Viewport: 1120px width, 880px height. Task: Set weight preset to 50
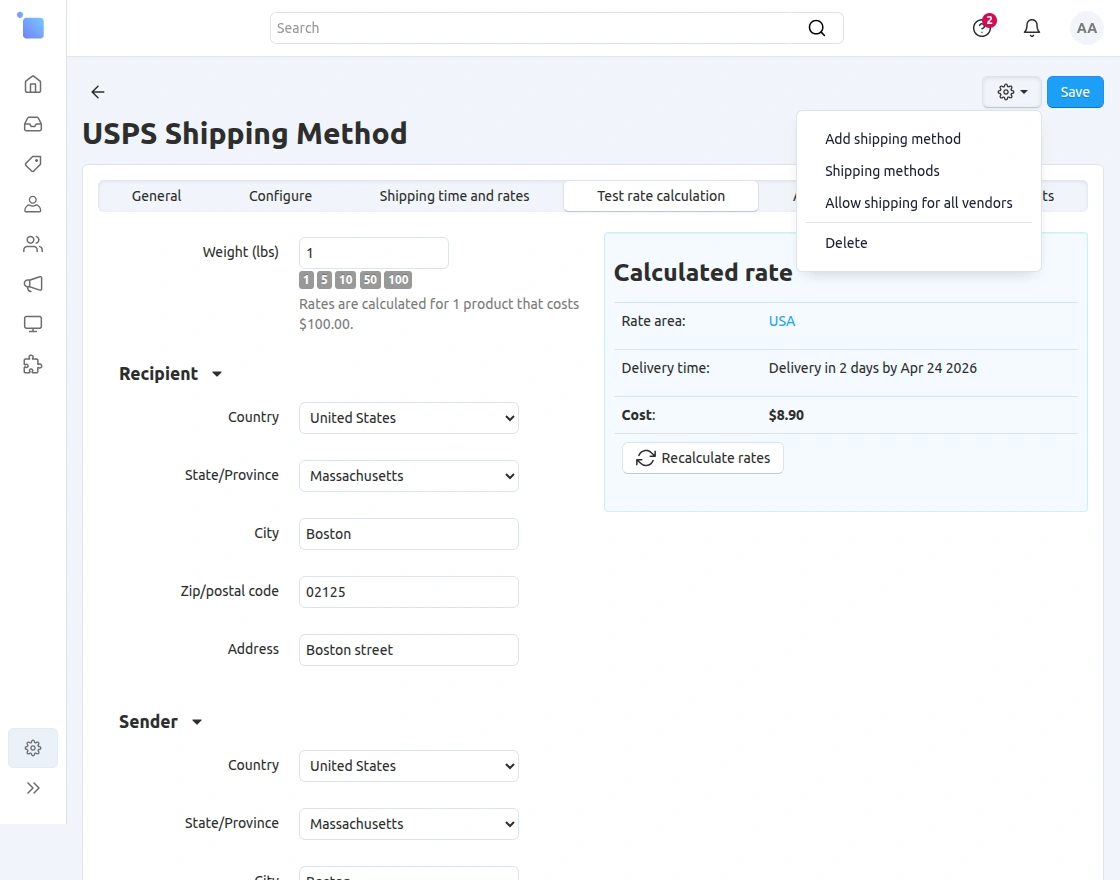click(370, 280)
